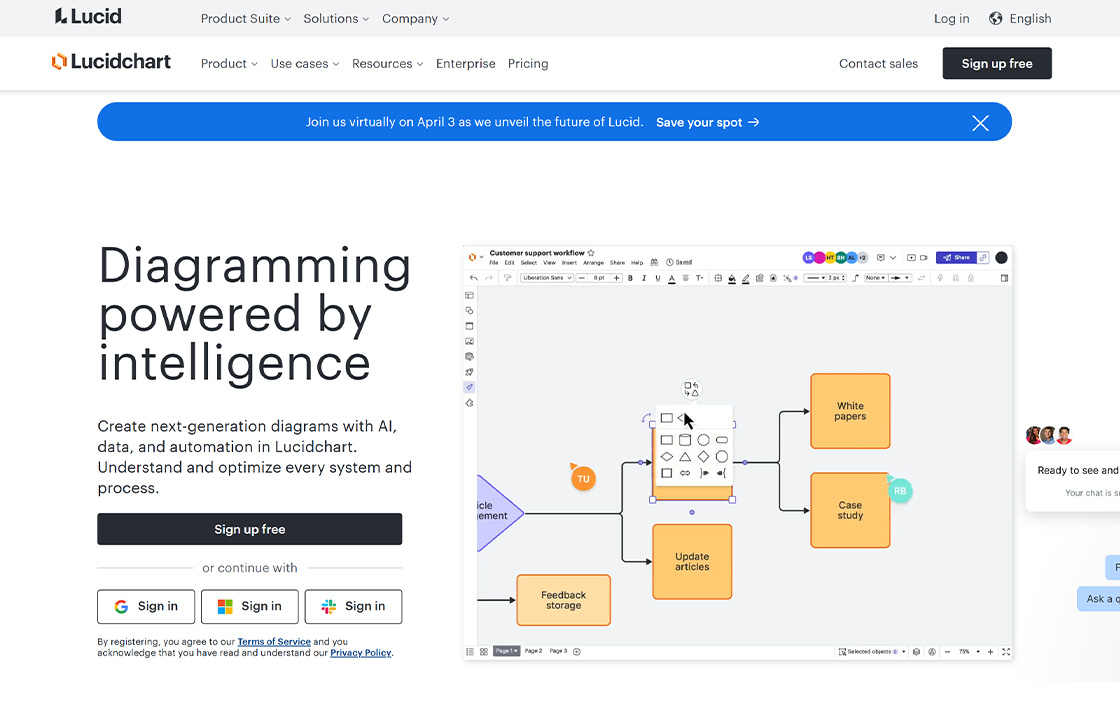Screen dimensions: 1120x720
Task: Open the File menu in the editor
Action: click(x=494, y=263)
